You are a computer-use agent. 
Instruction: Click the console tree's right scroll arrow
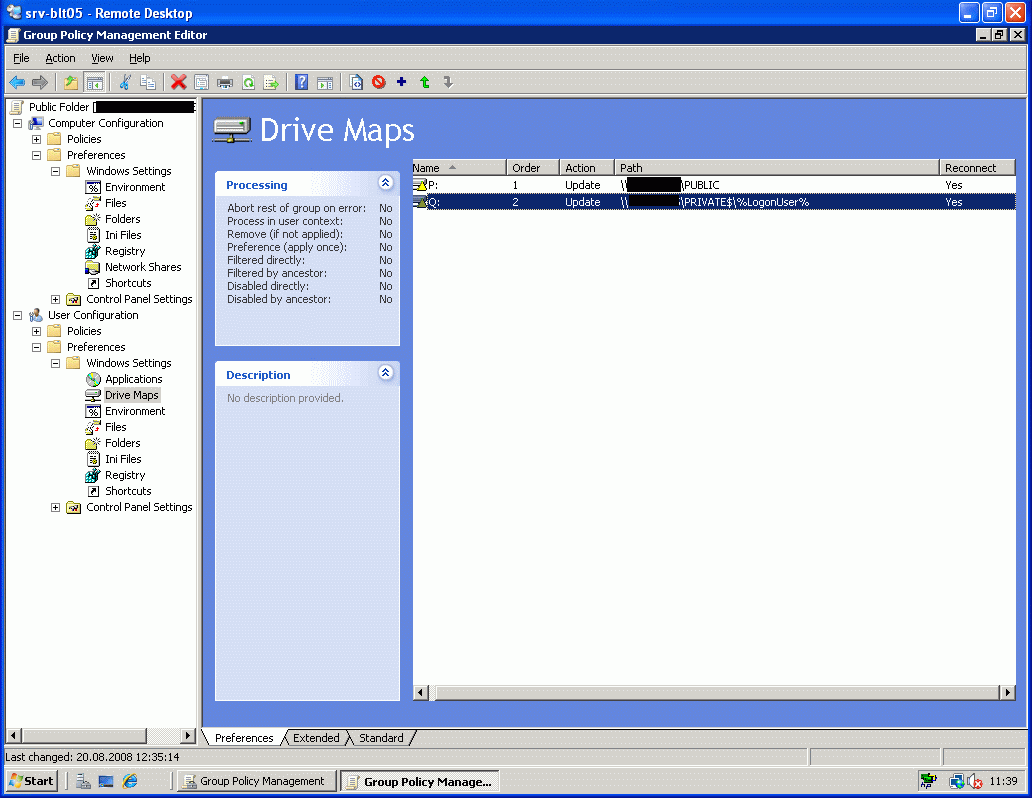(188, 735)
